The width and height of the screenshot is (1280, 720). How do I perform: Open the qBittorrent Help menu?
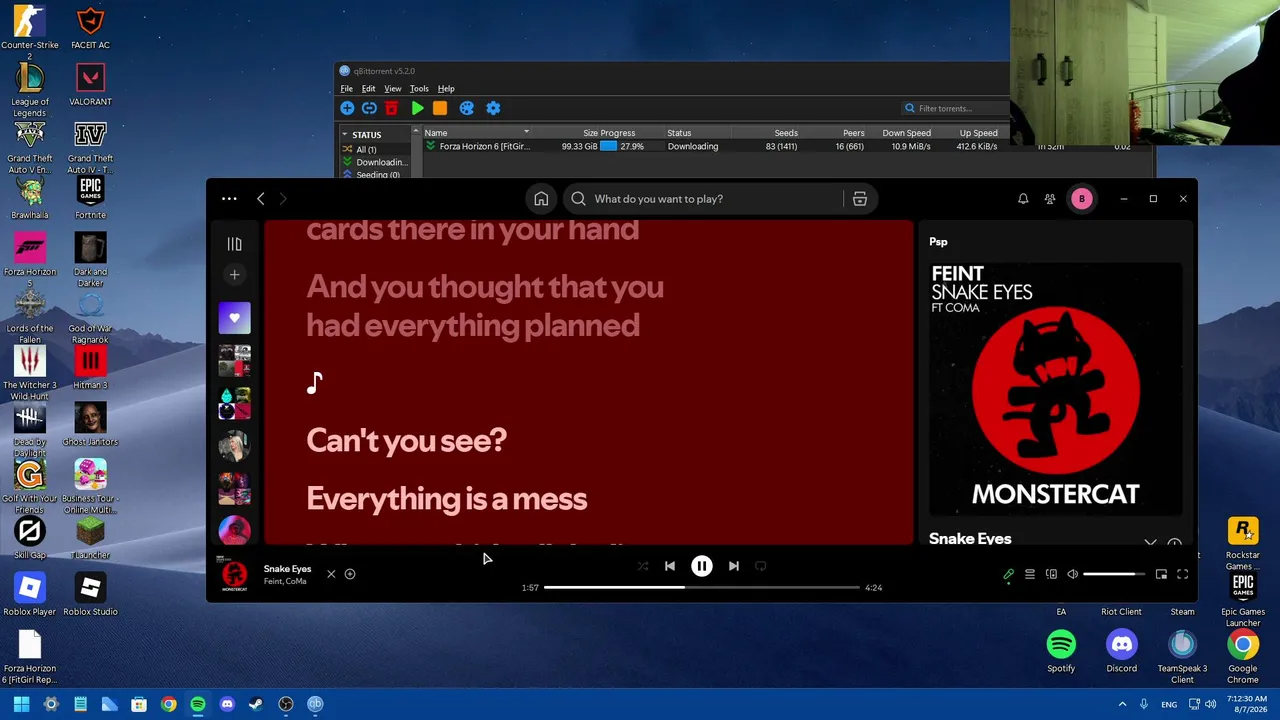tap(446, 89)
